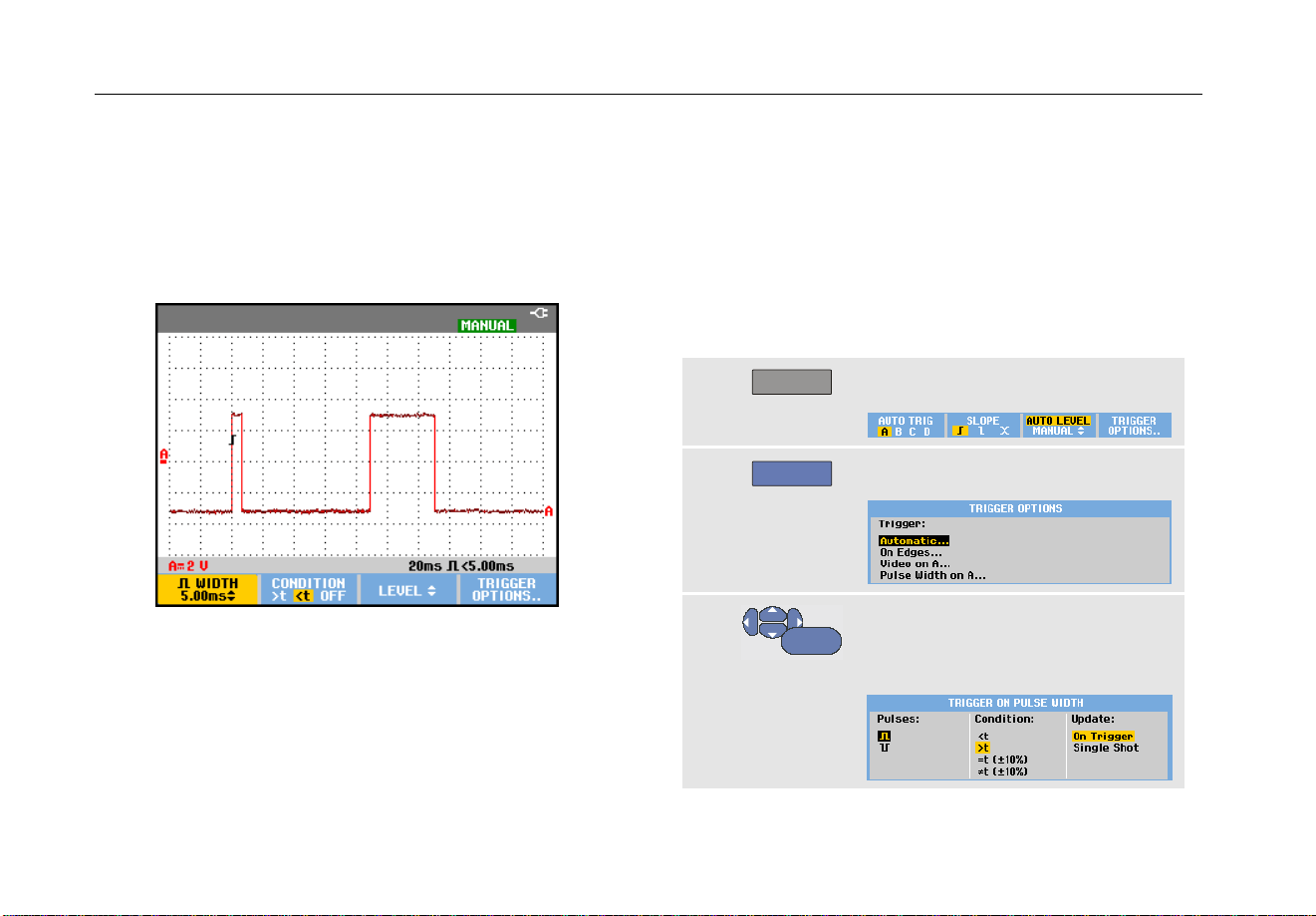Open TRIGGER OPTIONS.. on scope screen softkeys
The image size is (1316, 916).
507,590
